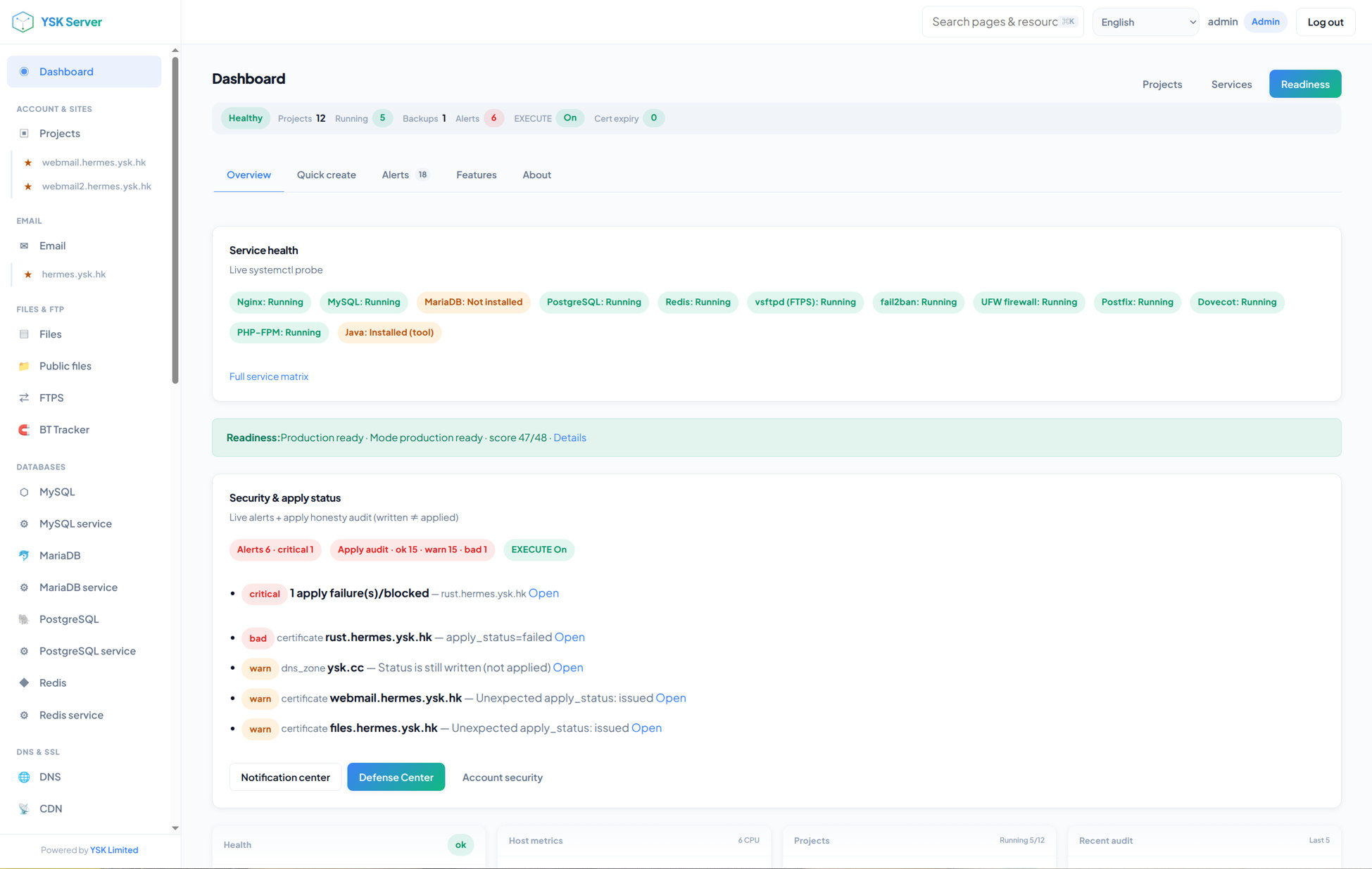The width and height of the screenshot is (1372, 869).
Task: Click the Apply audit summary pill
Action: click(x=412, y=550)
